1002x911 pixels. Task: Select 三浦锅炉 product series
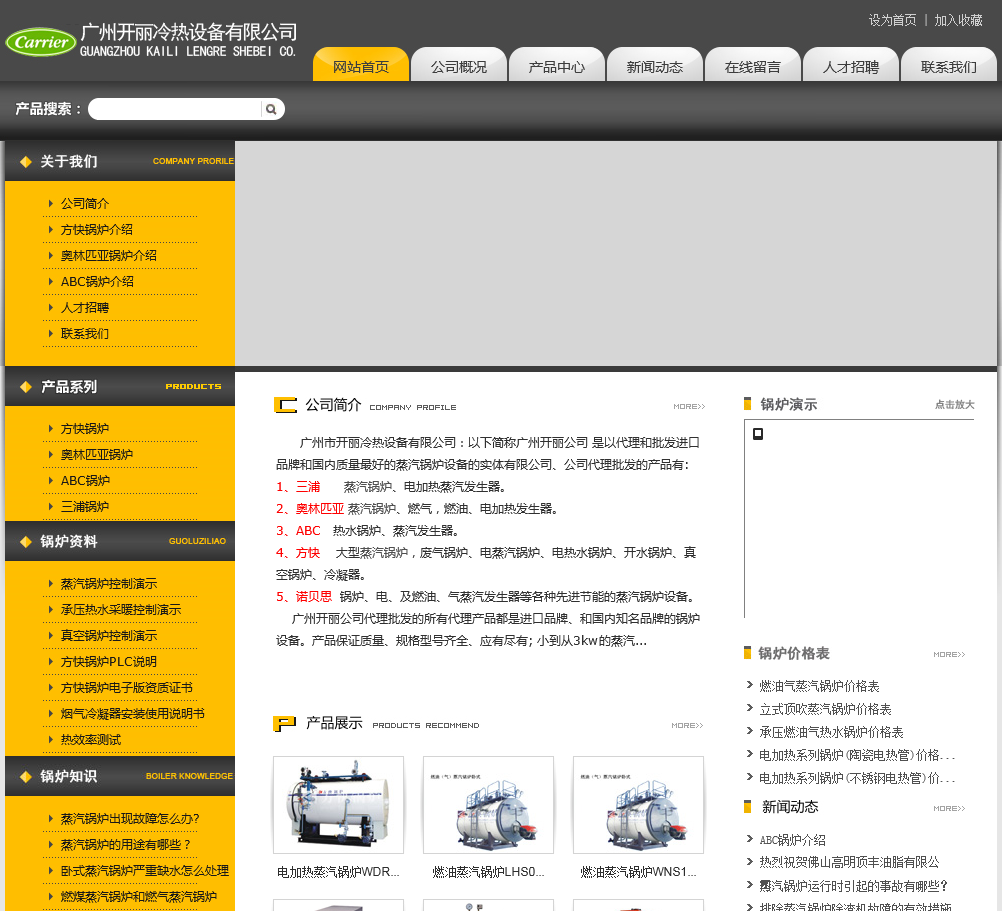coord(85,507)
